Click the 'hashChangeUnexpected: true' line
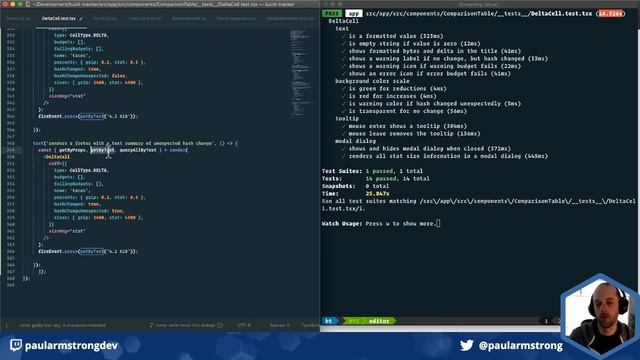Screen dimensions: 640x360 89,211
